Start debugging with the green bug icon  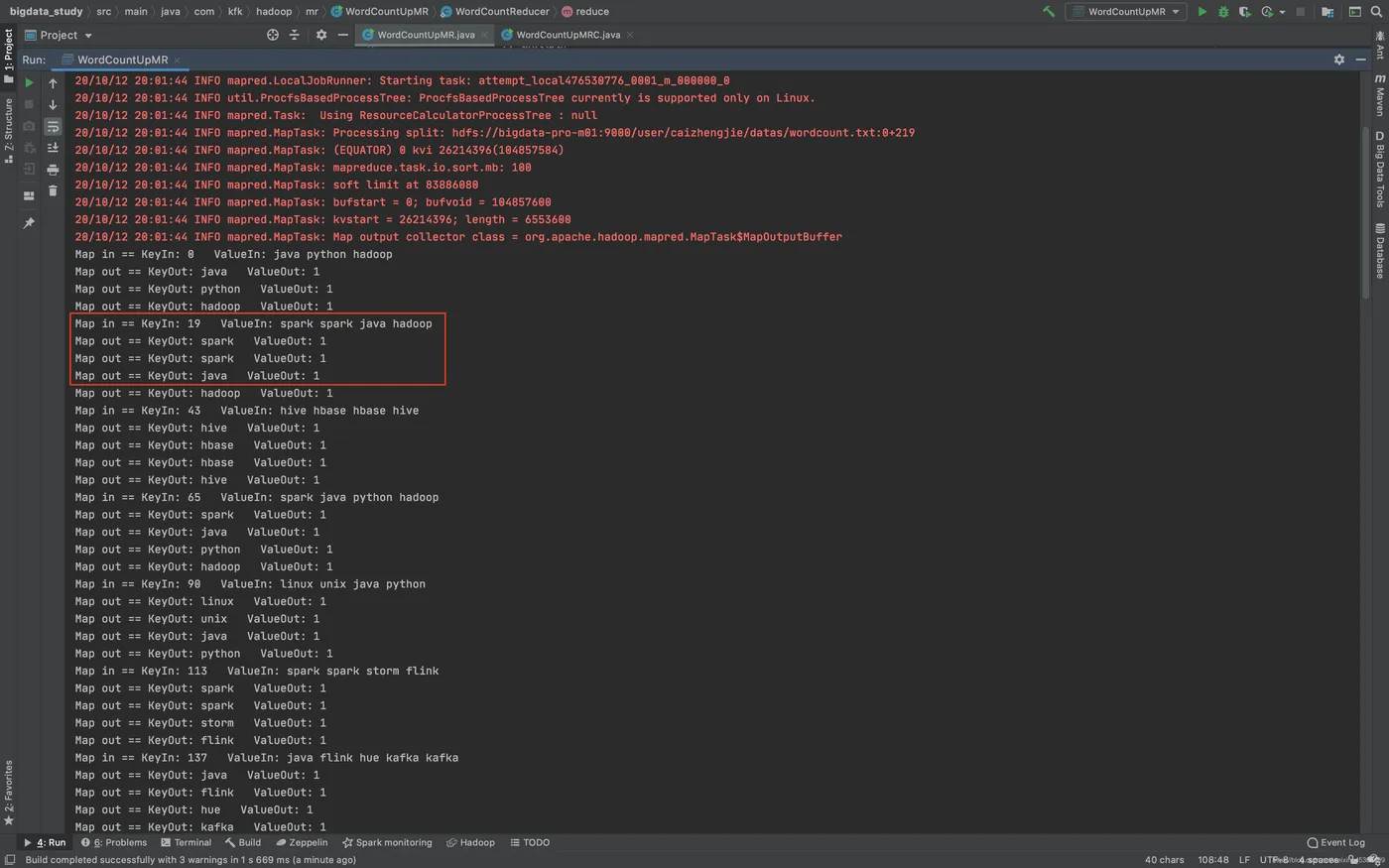1223,12
